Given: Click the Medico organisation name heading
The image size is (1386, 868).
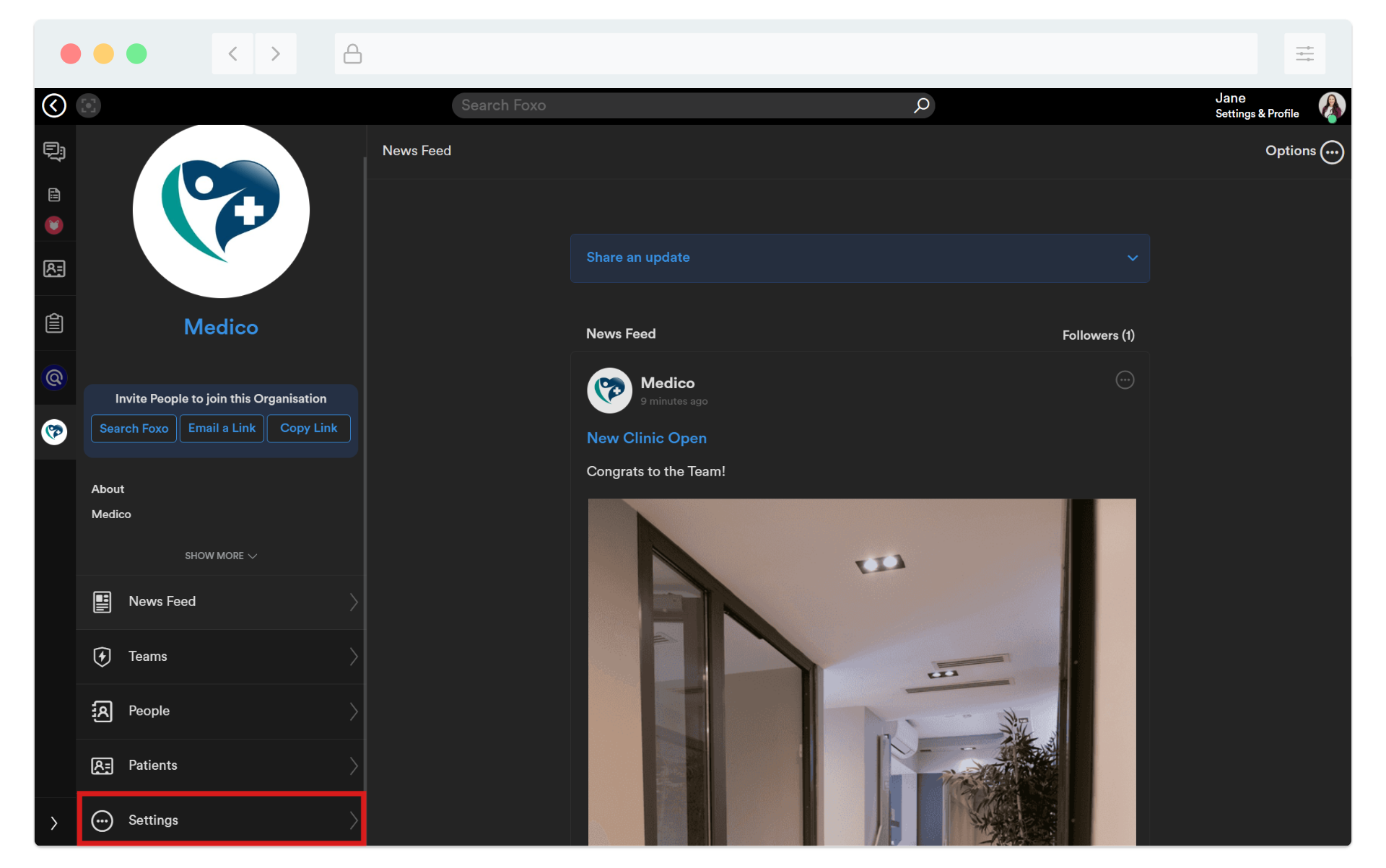Looking at the screenshot, I should point(221,328).
